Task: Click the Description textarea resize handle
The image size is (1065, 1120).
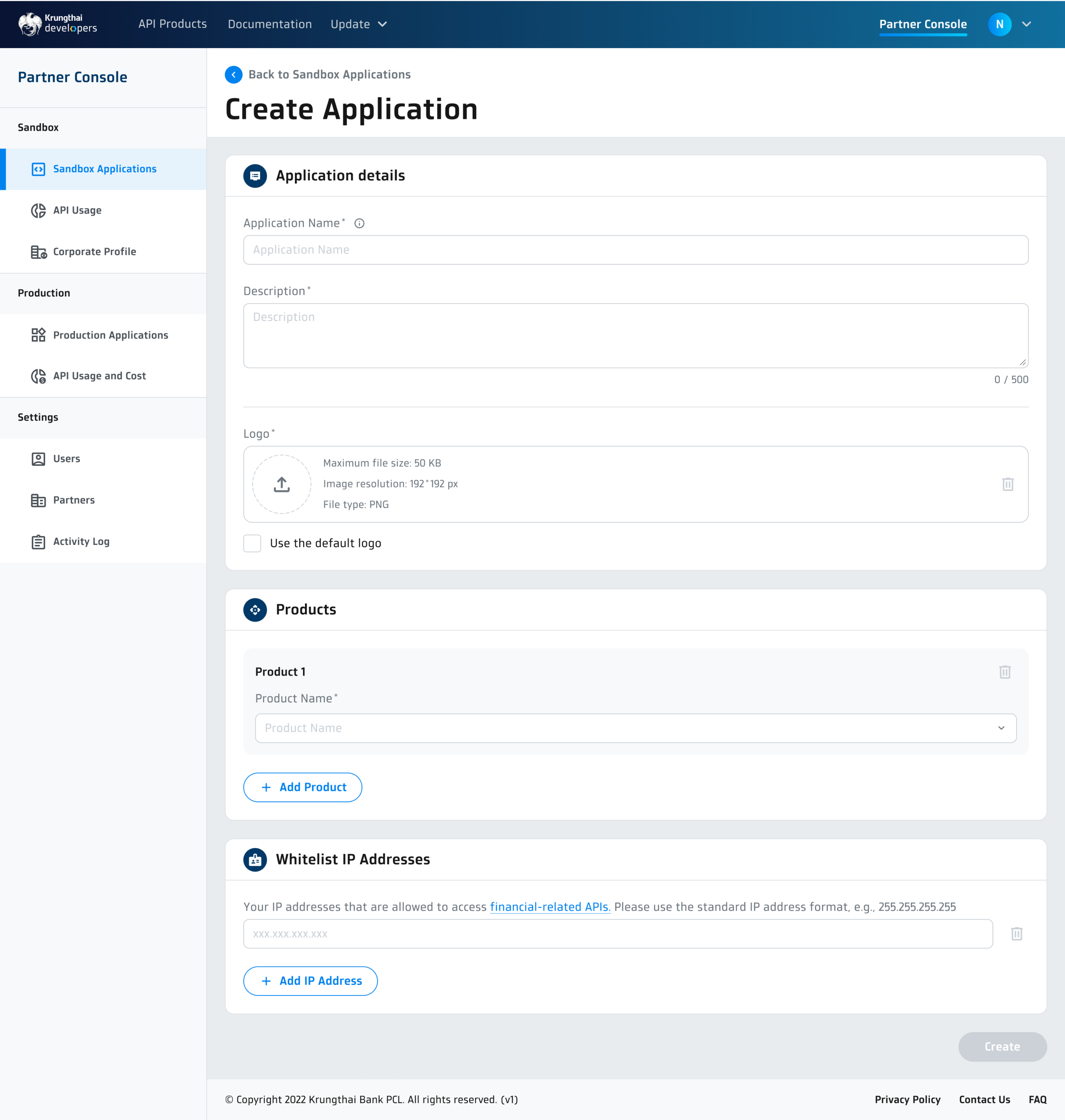Action: 1022,363
